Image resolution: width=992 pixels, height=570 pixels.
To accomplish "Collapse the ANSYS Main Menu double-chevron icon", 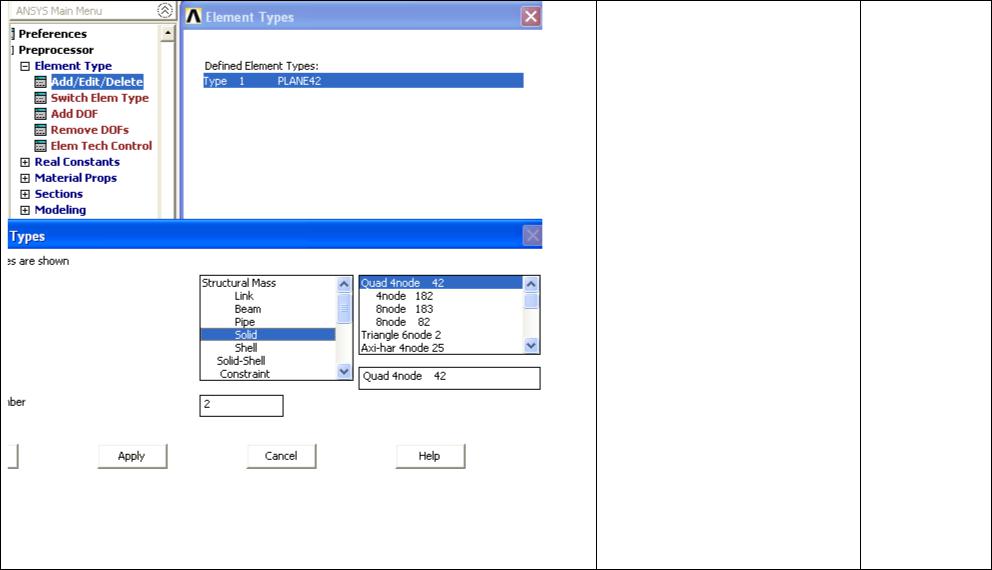I will (164, 10).
